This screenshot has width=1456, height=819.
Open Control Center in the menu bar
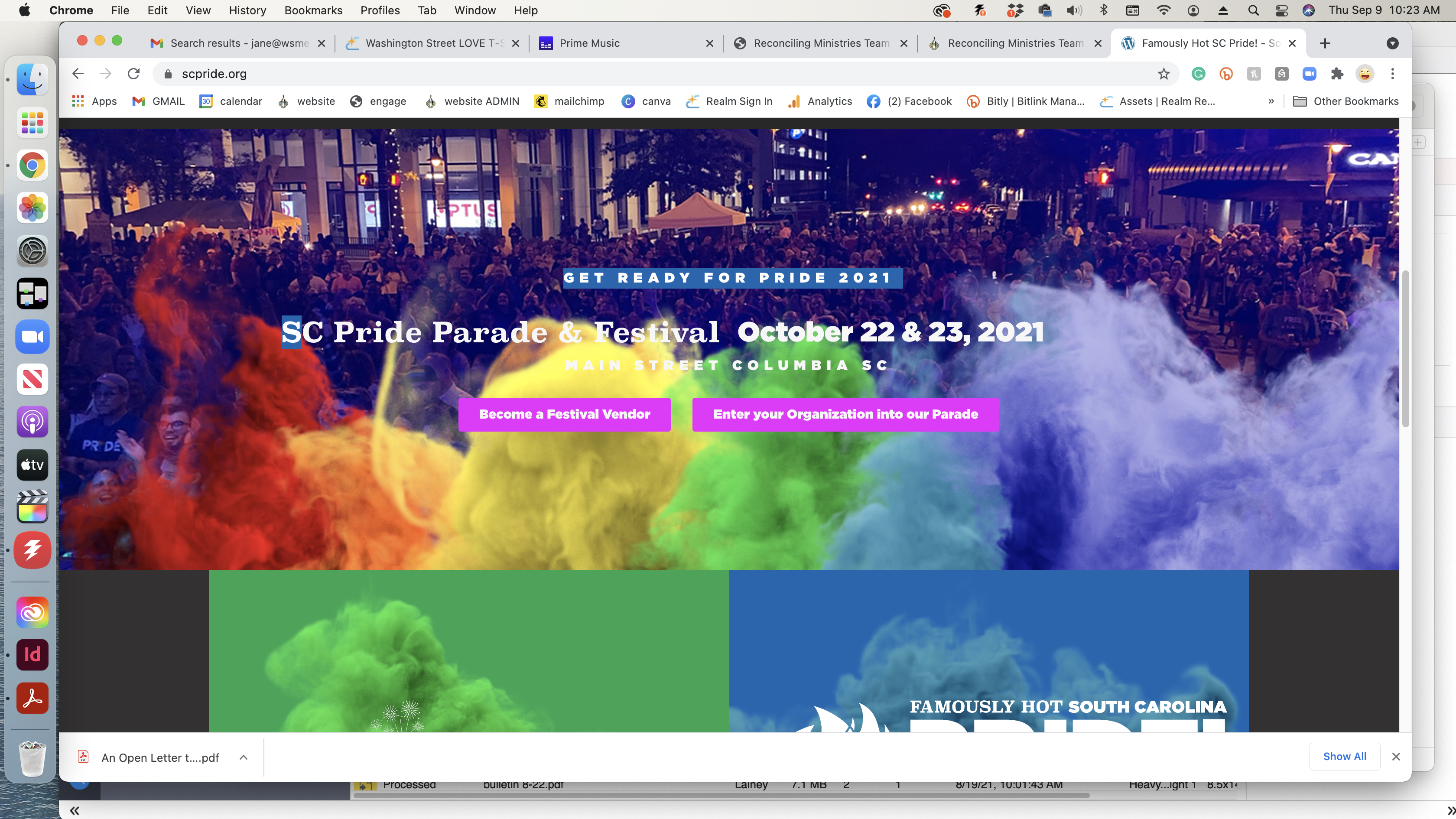pyautogui.click(x=1281, y=10)
